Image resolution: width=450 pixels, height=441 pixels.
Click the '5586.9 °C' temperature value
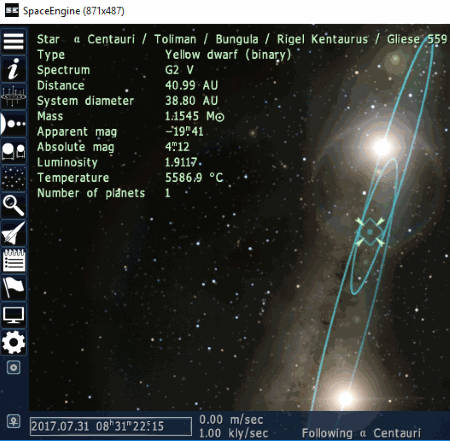(x=194, y=177)
